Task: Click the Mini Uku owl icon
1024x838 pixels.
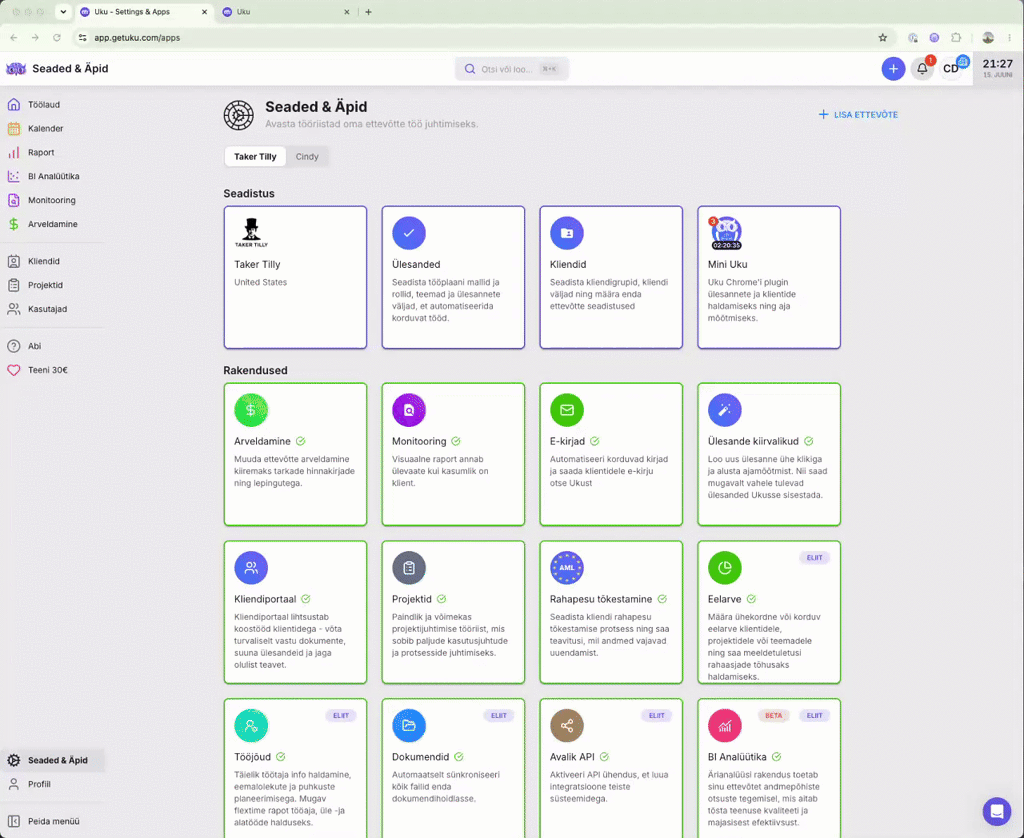Action: [726, 233]
